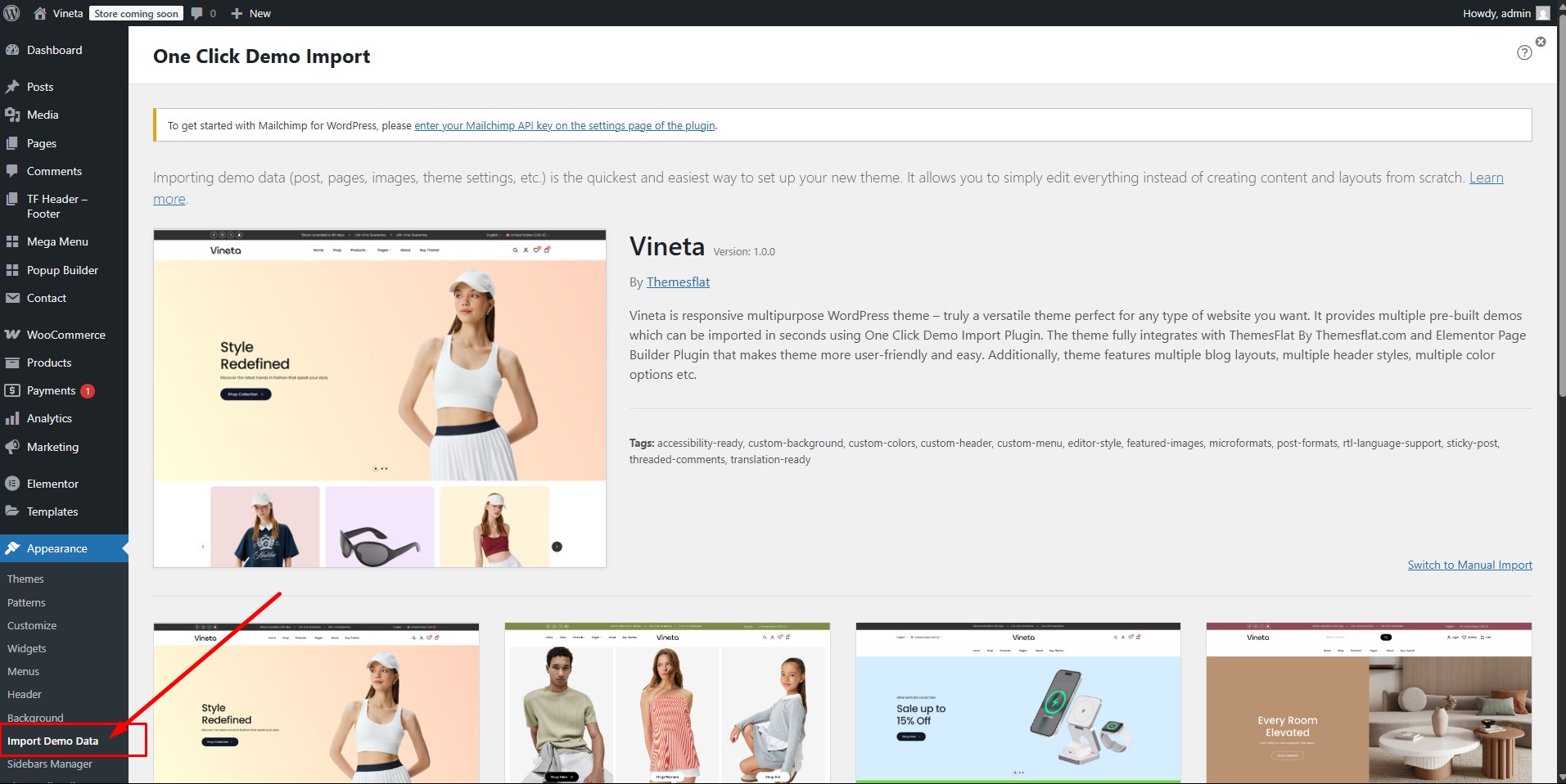The width and height of the screenshot is (1566, 784).
Task: Open Customize submenu item
Action: [32, 625]
